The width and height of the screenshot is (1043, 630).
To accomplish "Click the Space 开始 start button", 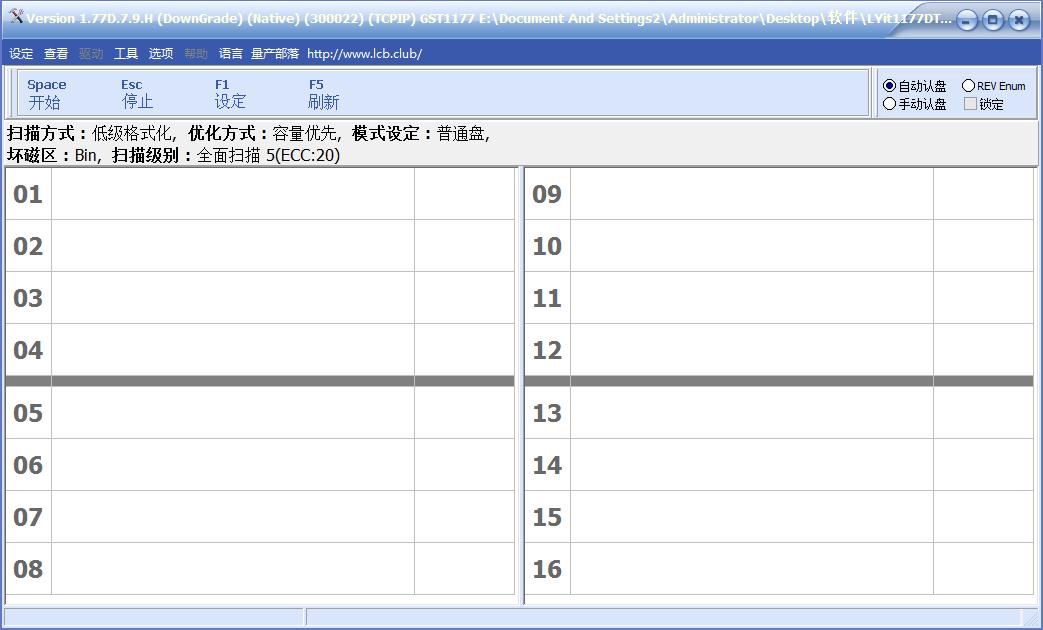I will click(46, 94).
